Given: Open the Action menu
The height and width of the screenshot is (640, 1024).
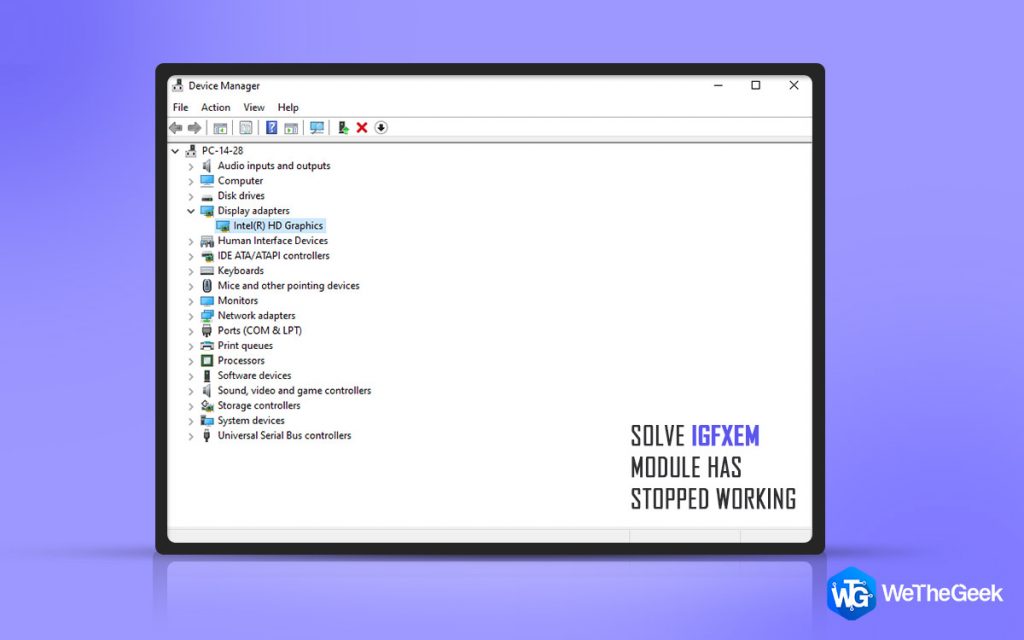Looking at the screenshot, I should click(x=216, y=108).
